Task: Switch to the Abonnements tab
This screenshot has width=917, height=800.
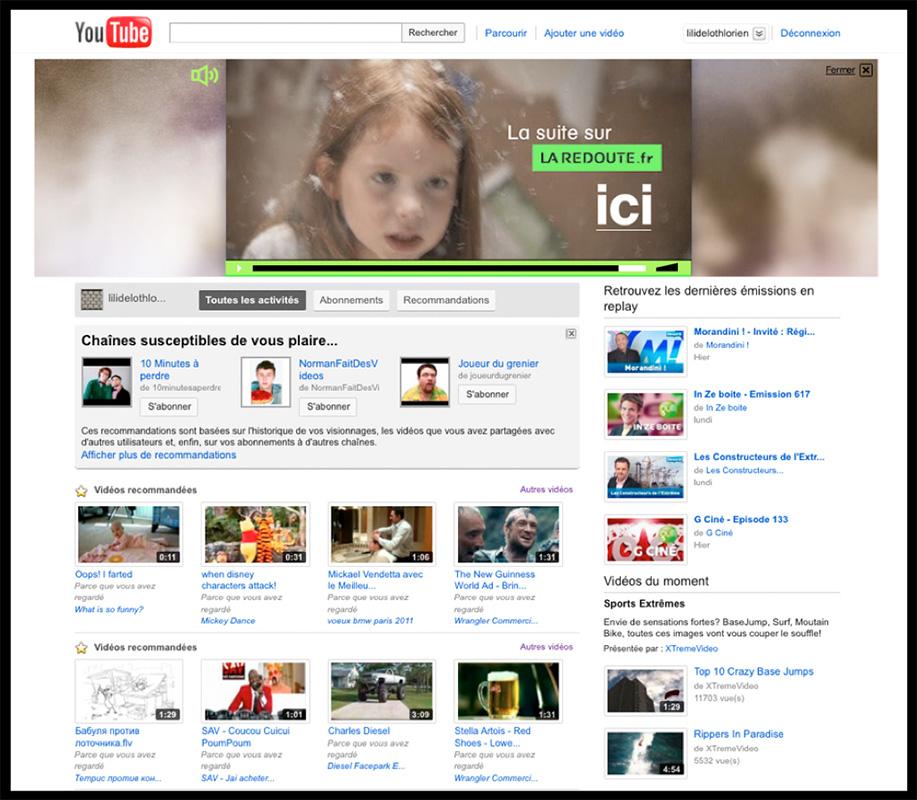Action: [x=351, y=300]
